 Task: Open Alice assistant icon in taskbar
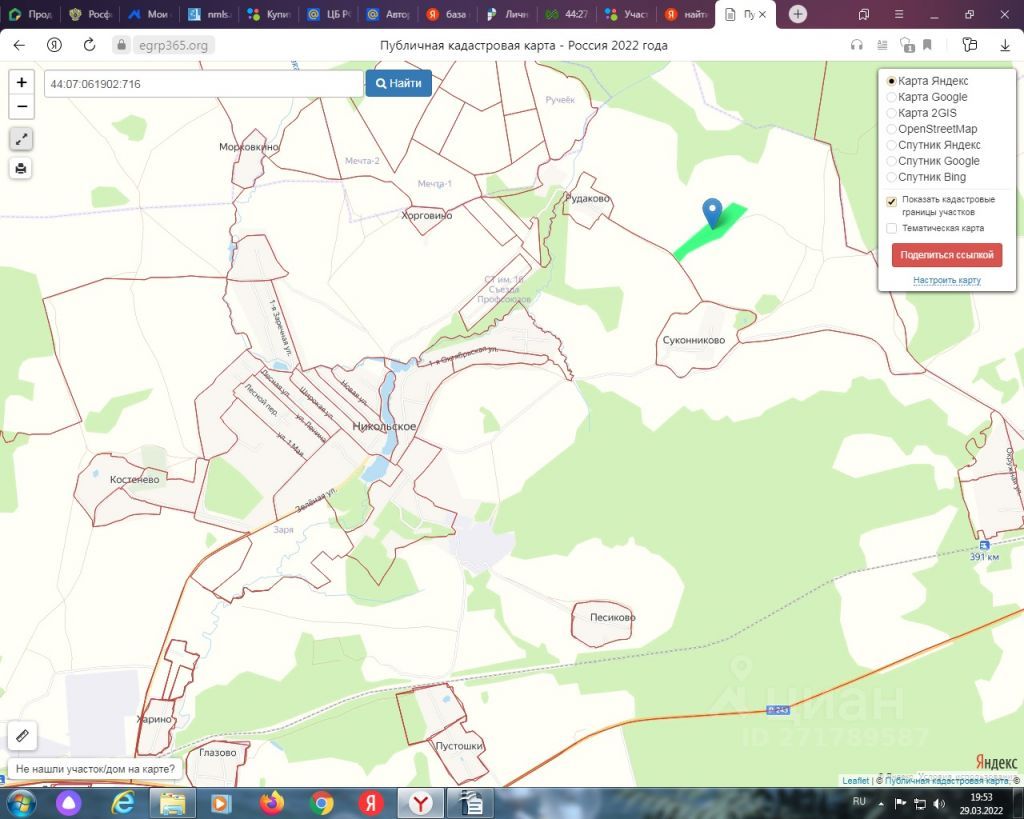(70, 803)
